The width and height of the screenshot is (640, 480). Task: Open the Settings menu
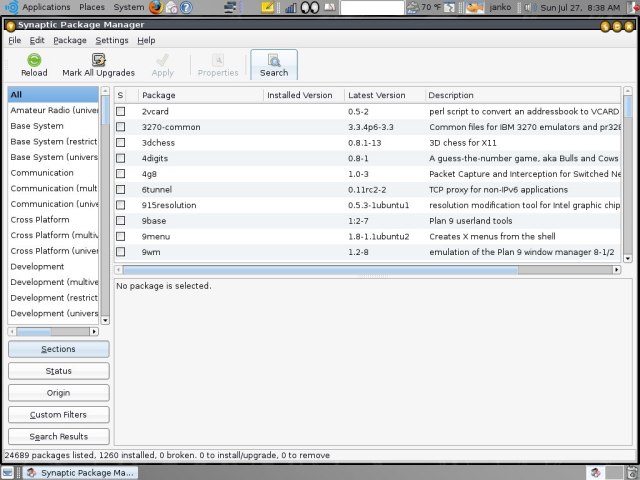(x=112, y=40)
